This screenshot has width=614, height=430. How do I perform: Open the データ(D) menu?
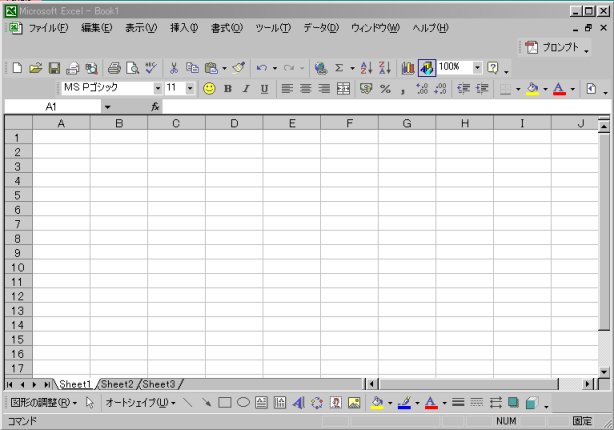point(321,28)
